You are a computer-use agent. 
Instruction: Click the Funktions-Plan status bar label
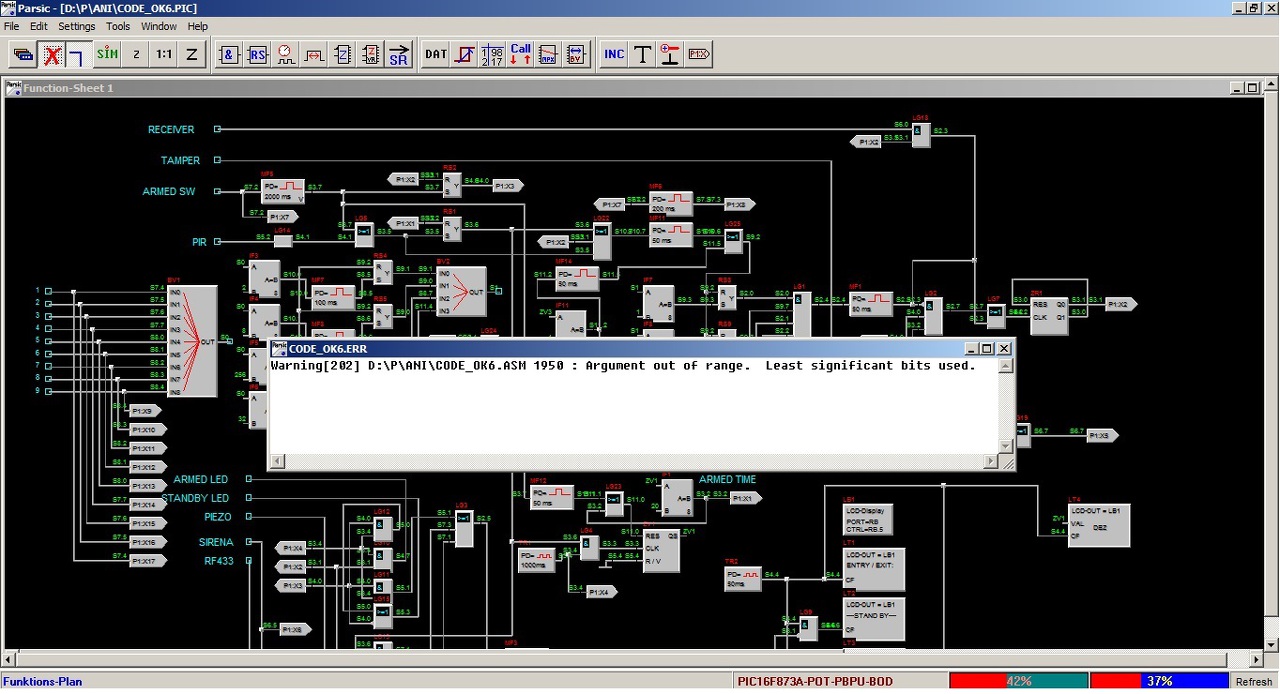coord(42,682)
